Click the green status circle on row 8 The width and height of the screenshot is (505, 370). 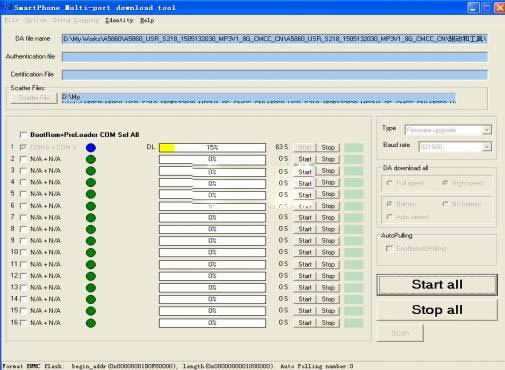click(91, 229)
